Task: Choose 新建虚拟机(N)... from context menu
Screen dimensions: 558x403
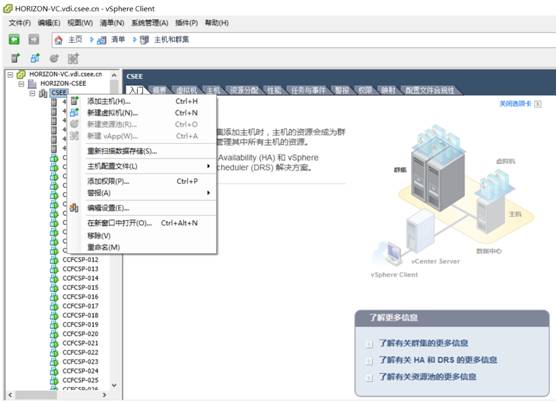Action: click(142, 113)
